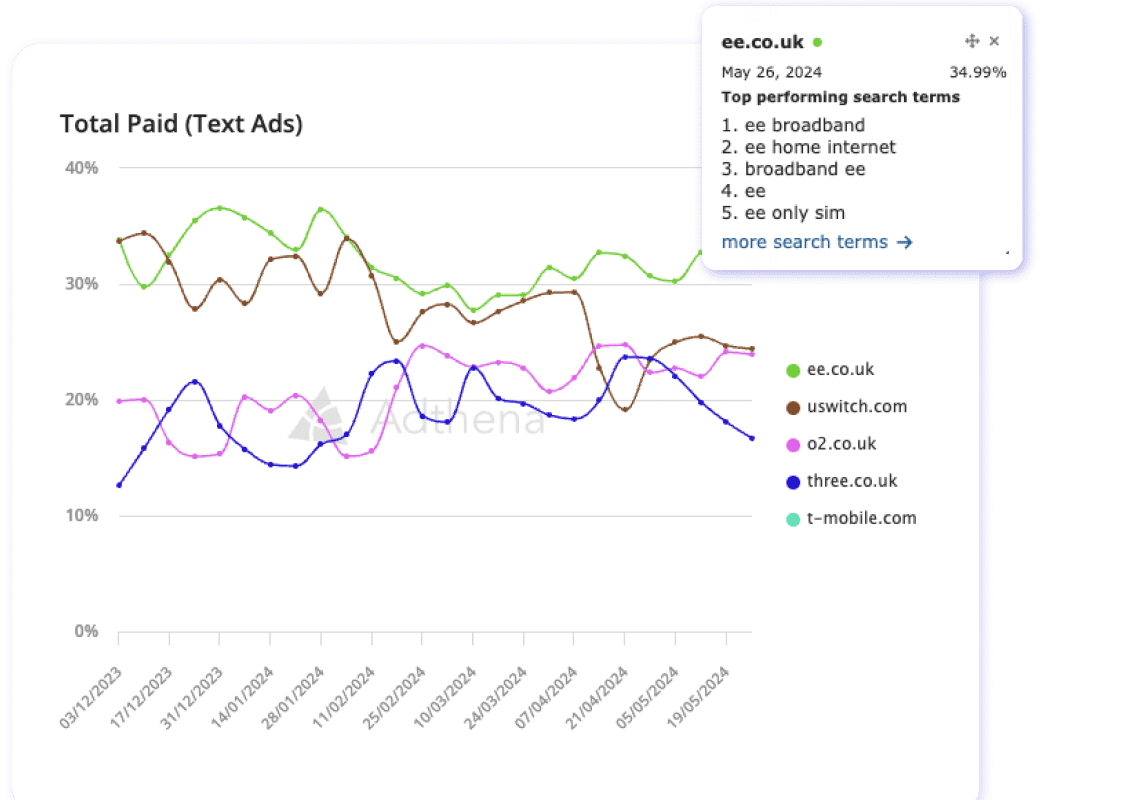This screenshot has width=1145, height=800.
Task: Click the green data point peak near 28/01/2024
Action: [x=320, y=208]
